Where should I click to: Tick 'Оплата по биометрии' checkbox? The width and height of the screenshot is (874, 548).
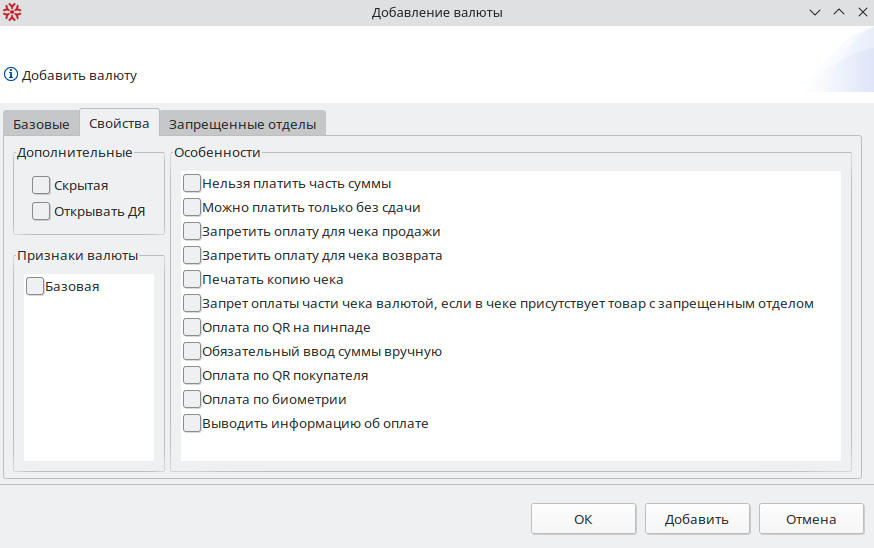coord(193,400)
